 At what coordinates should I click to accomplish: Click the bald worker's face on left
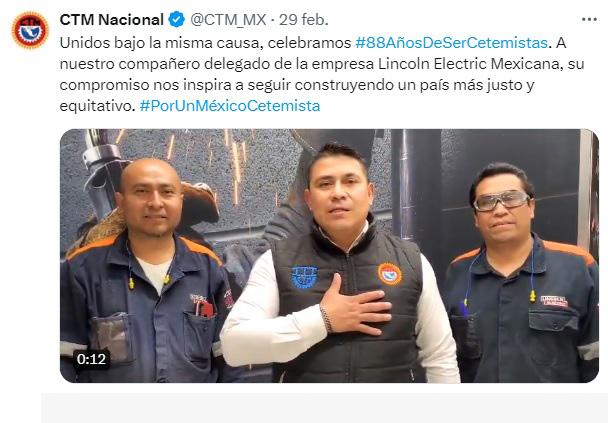click(151, 200)
